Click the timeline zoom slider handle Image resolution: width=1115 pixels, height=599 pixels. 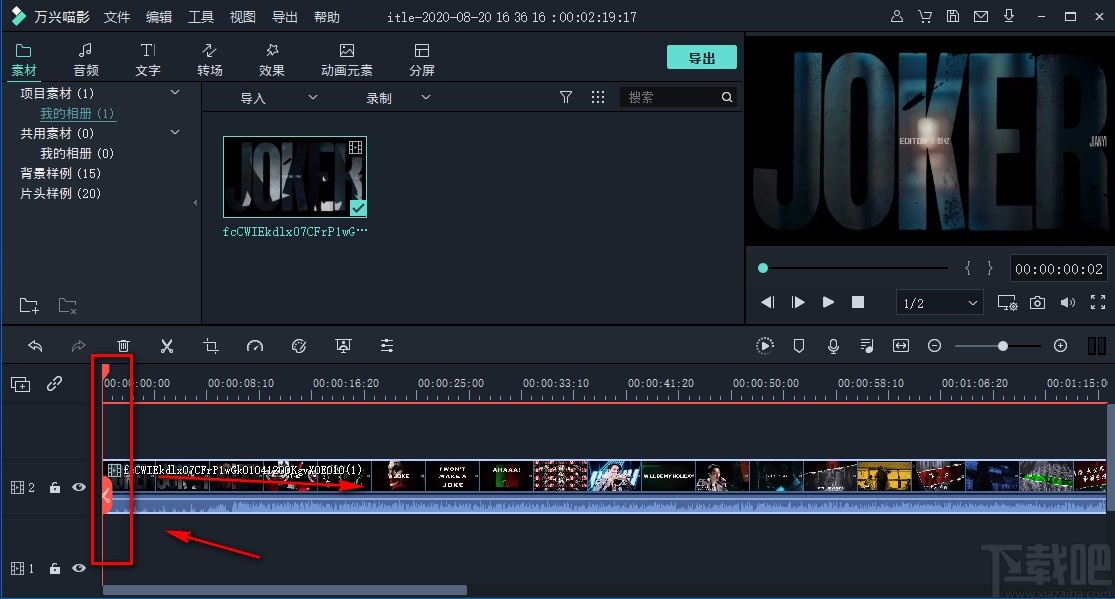pyautogui.click(x=1002, y=346)
